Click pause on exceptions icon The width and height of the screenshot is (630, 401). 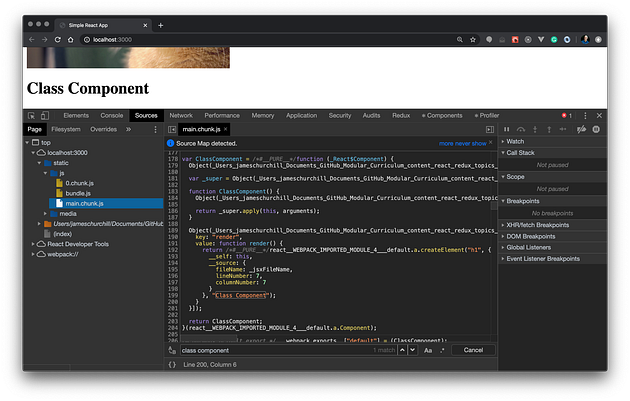click(596, 129)
